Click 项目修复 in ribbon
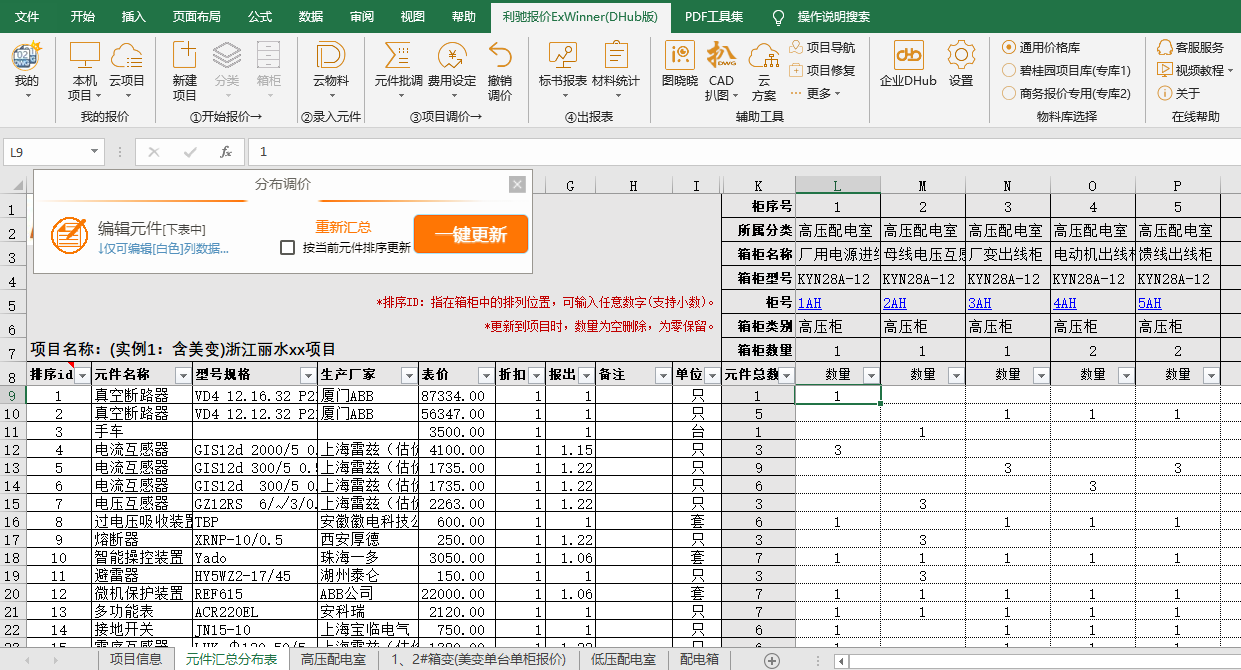The height and width of the screenshot is (670, 1241). [822, 71]
